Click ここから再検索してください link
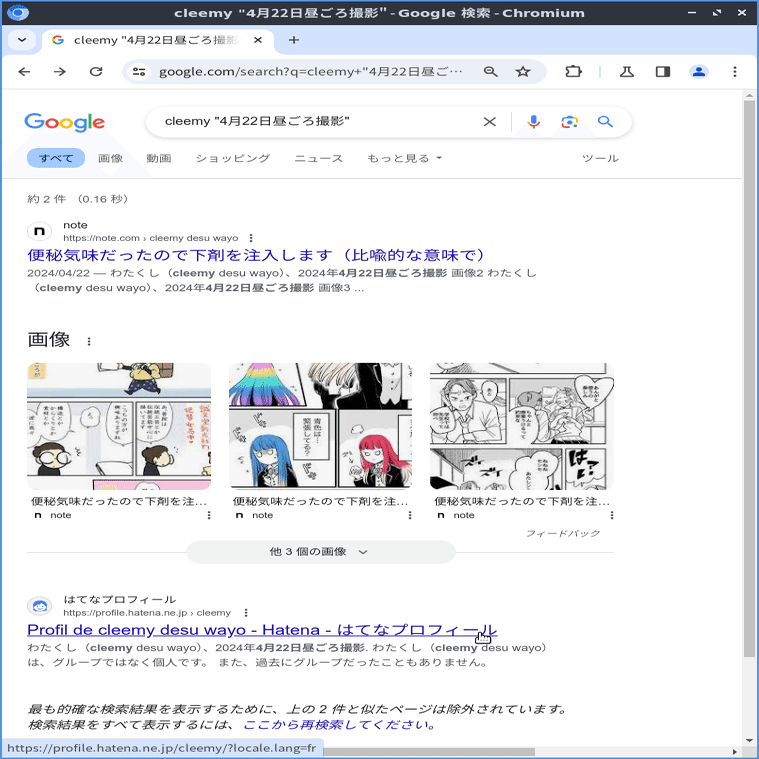 pyautogui.click(x=335, y=725)
